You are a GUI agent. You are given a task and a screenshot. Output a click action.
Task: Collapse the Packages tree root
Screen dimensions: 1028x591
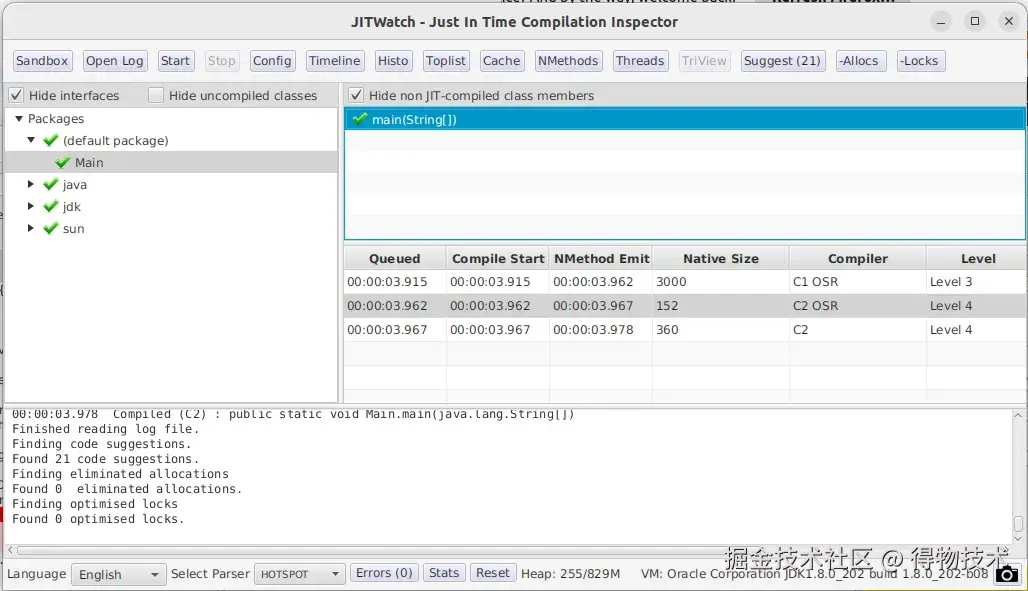19,119
